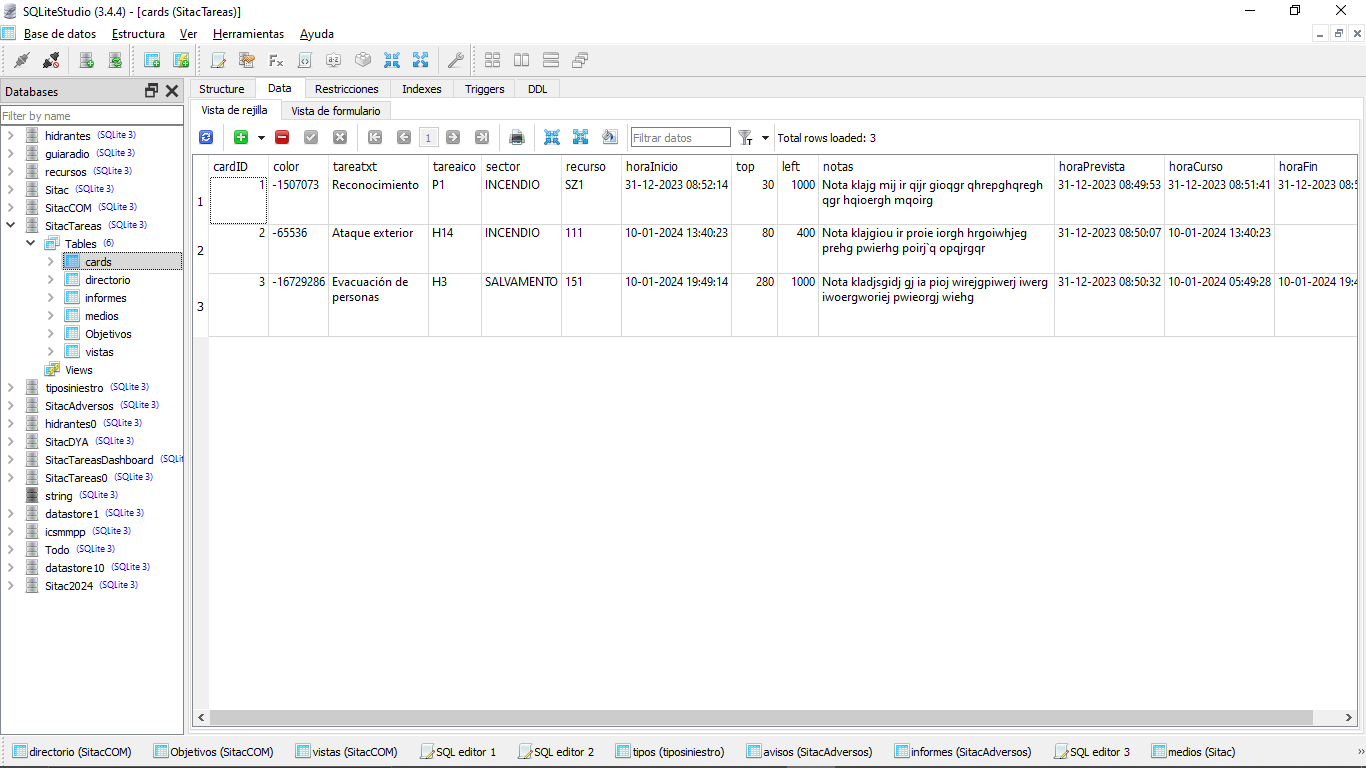Click the disconnect from database icon
This screenshot has height=768, width=1366.
point(51,60)
